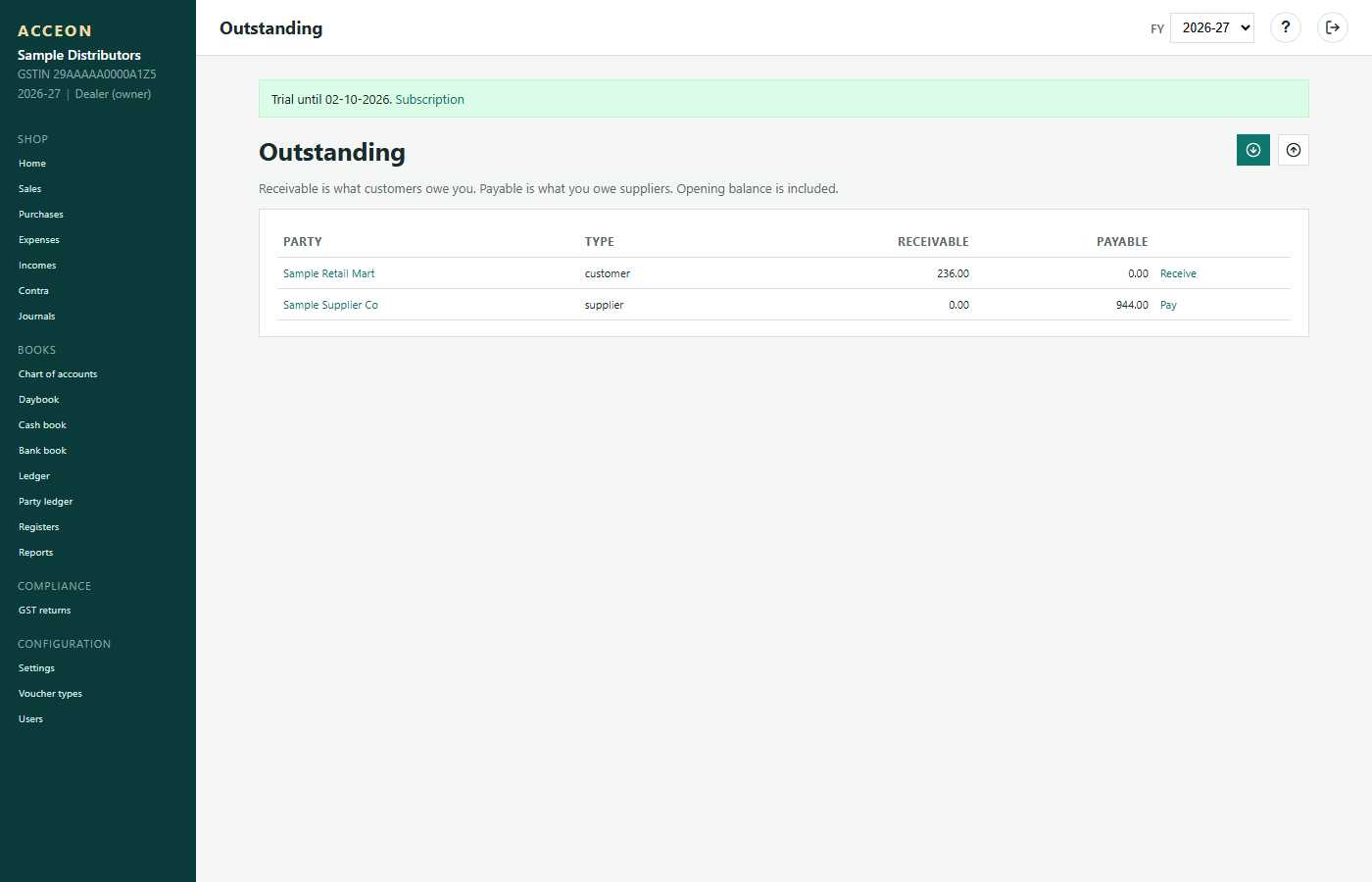Open Purchases from the sidebar
The height and width of the screenshot is (882, 1372).
click(41, 215)
